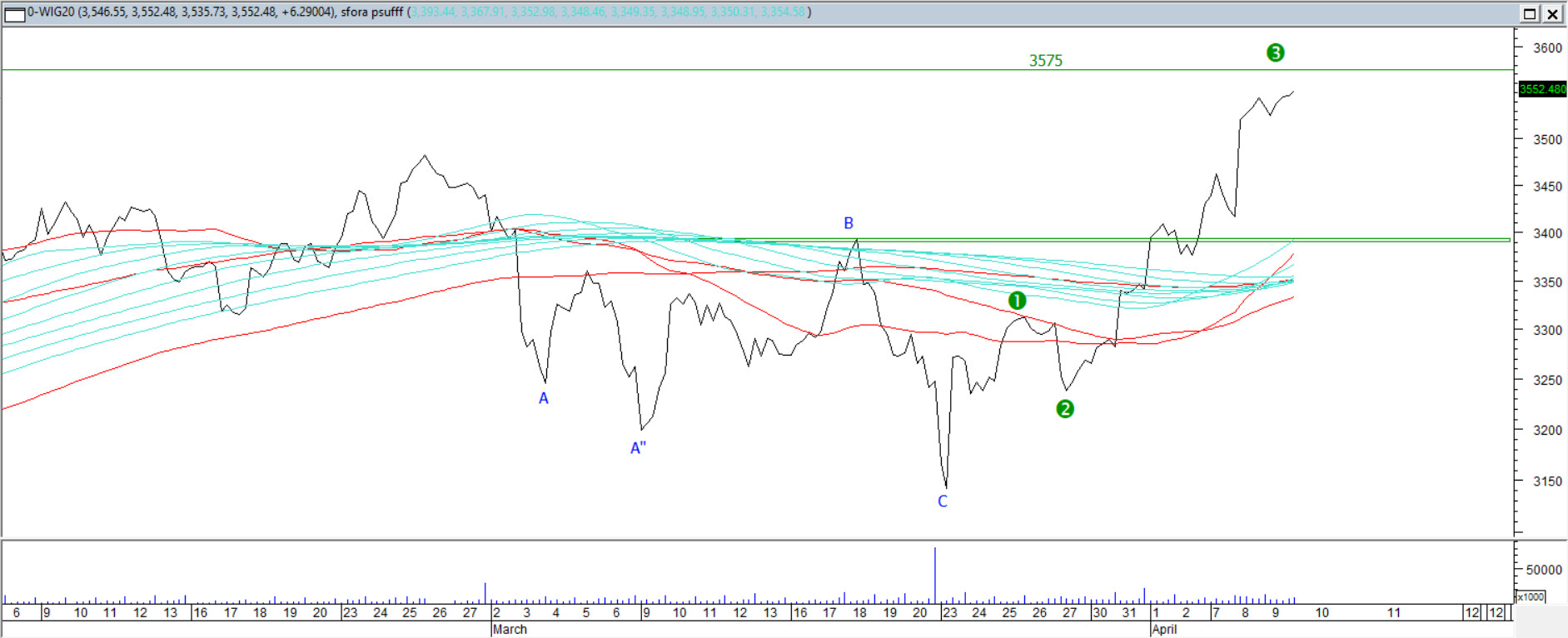This screenshot has width=1568, height=638.
Task: Click the blue wave label C
Action: (942, 501)
